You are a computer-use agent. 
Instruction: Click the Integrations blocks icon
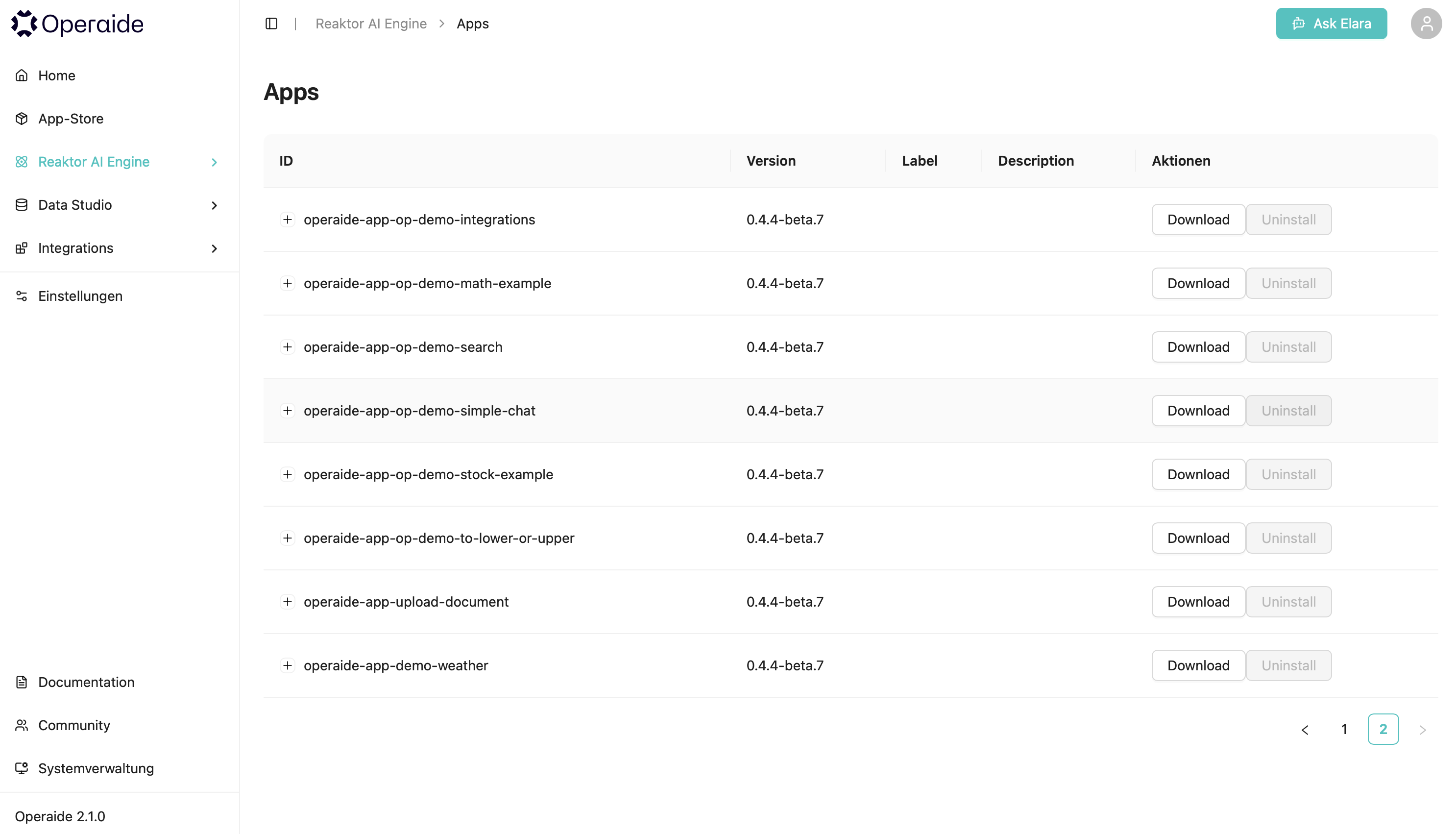pyautogui.click(x=22, y=248)
